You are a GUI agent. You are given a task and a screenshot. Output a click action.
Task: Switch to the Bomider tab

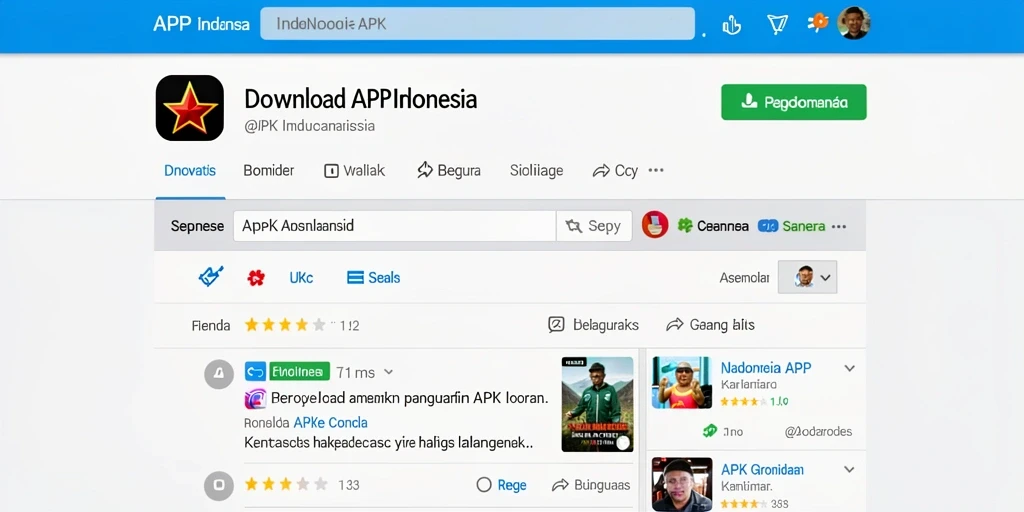pyautogui.click(x=268, y=171)
